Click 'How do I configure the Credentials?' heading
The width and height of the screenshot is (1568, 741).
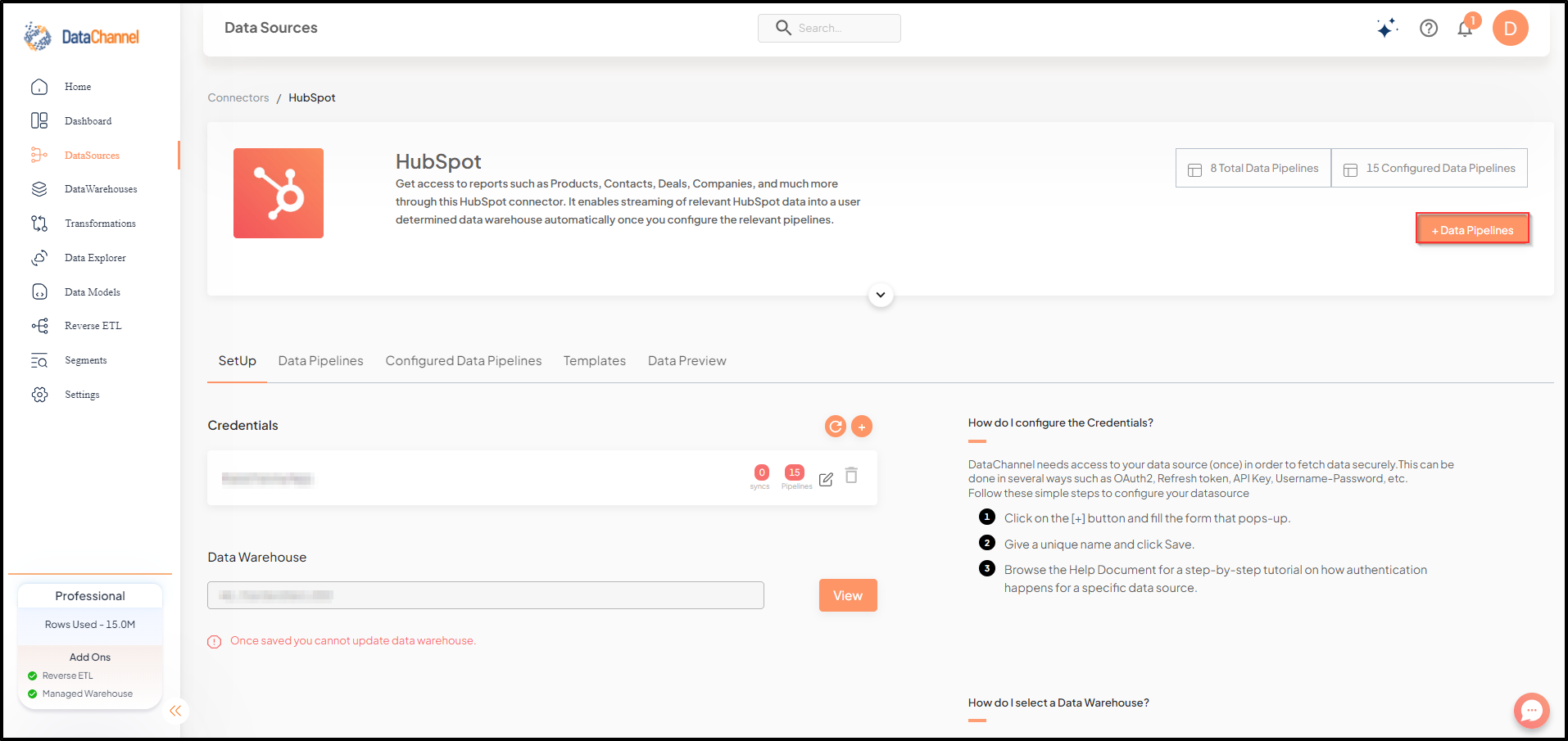tap(1060, 423)
